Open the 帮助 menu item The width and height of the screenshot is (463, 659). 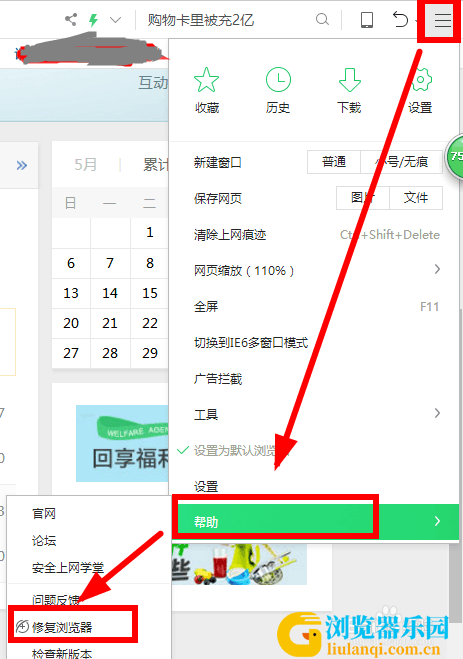point(315,522)
